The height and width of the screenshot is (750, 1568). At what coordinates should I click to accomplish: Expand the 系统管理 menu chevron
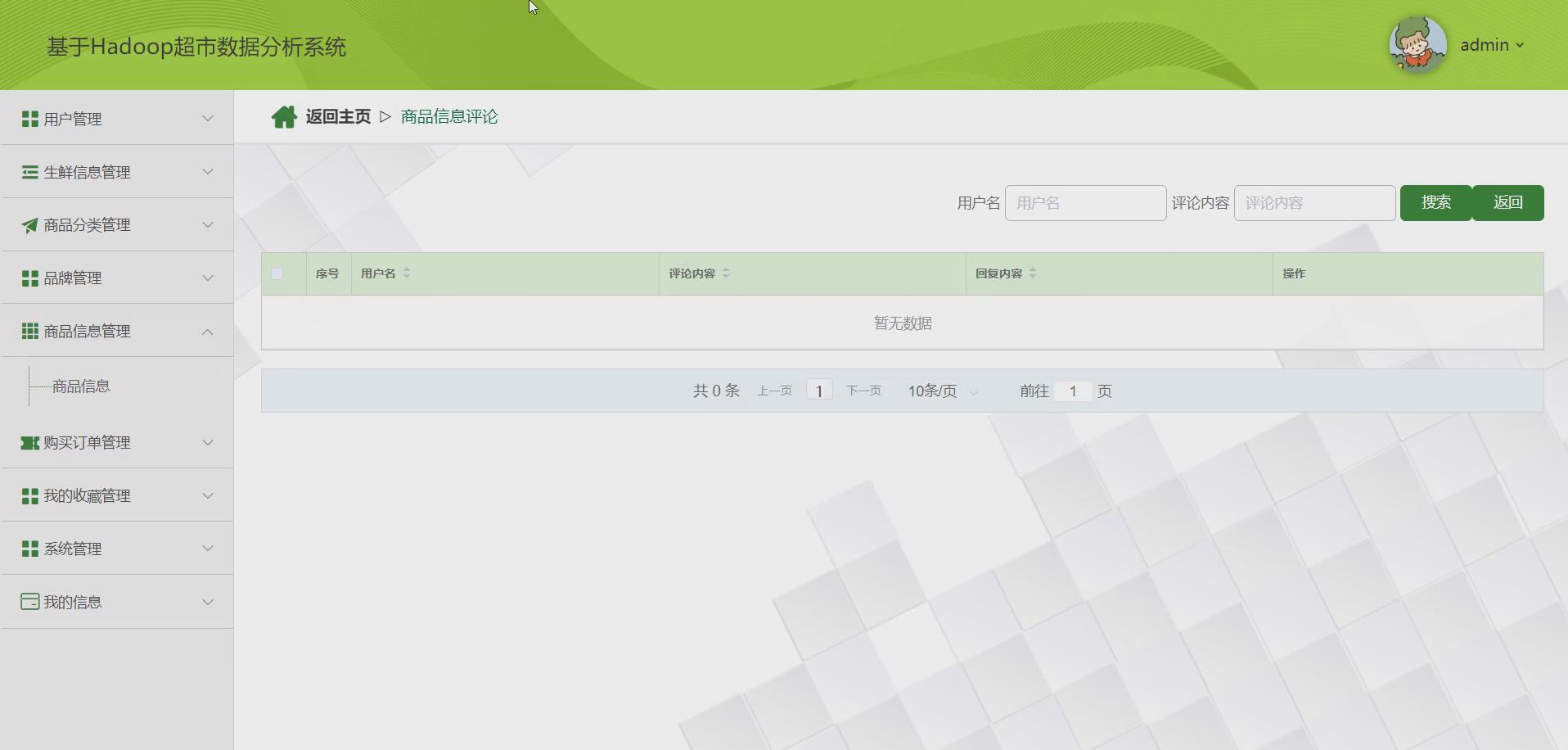click(x=208, y=549)
